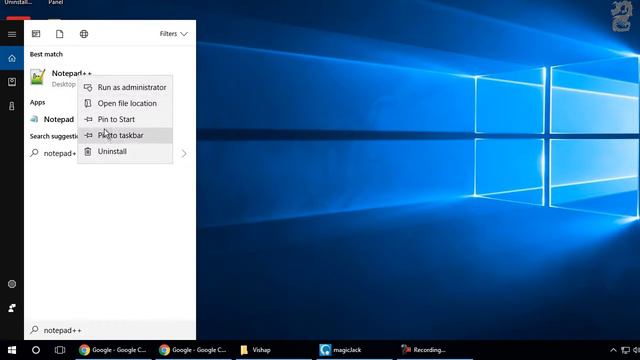Open the Vishap folder taskbar item
The height and width of the screenshot is (360, 640).
(x=273, y=350)
